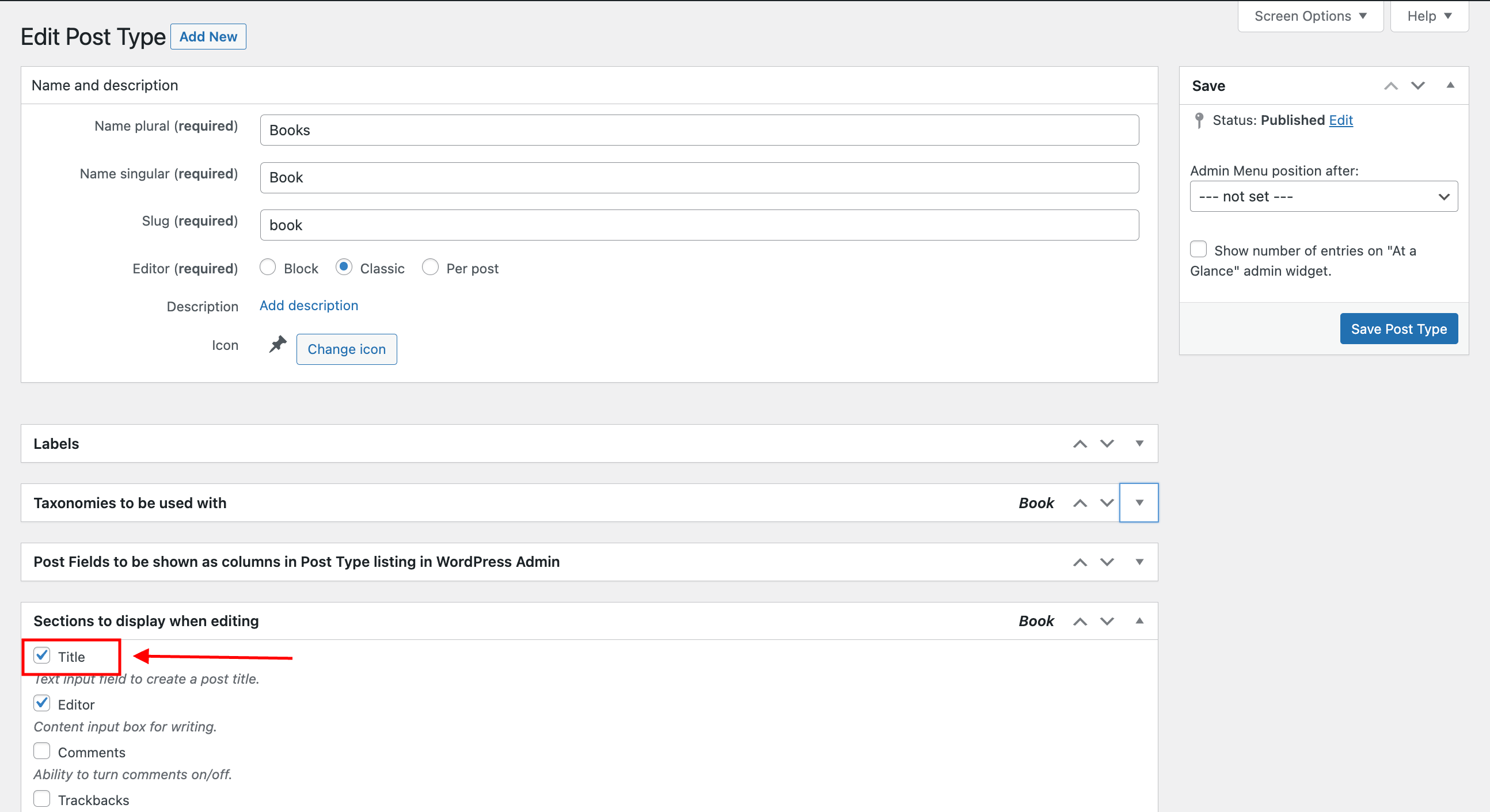1490x812 pixels.
Task: Click Sections to display when editing heading
Action: tap(146, 621)
